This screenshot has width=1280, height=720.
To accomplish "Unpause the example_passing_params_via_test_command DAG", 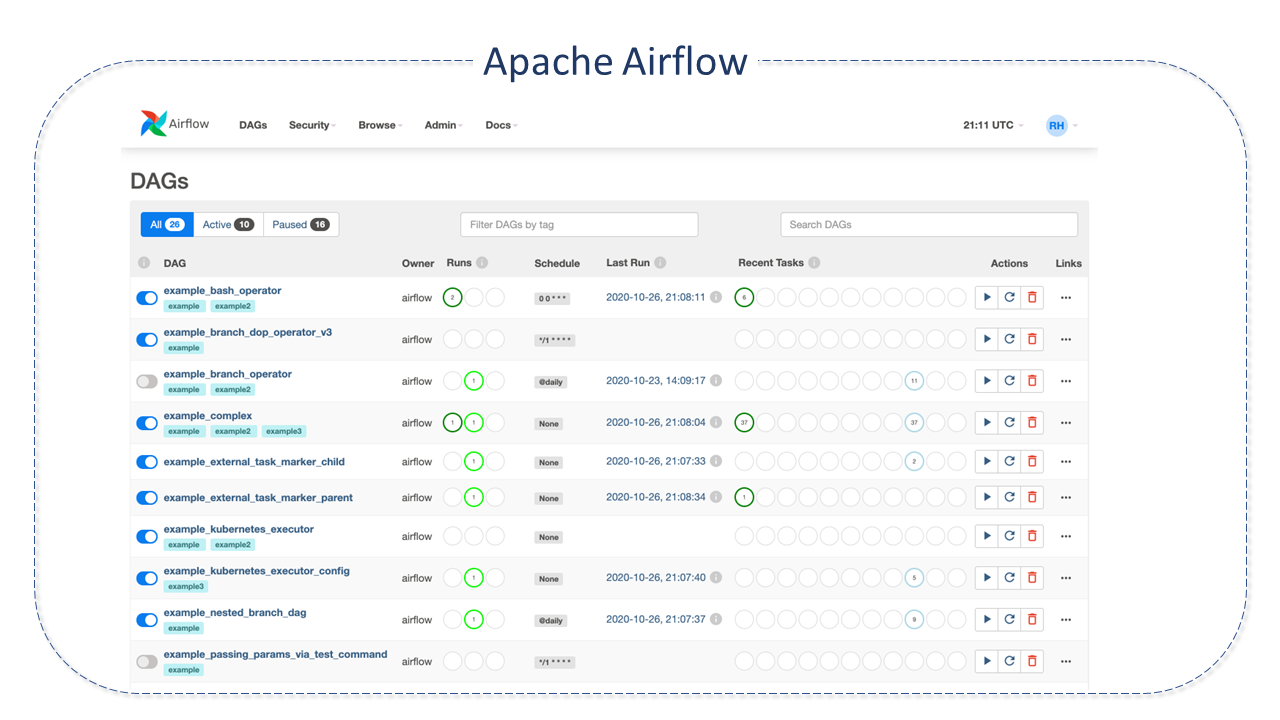I will [147, 661].
